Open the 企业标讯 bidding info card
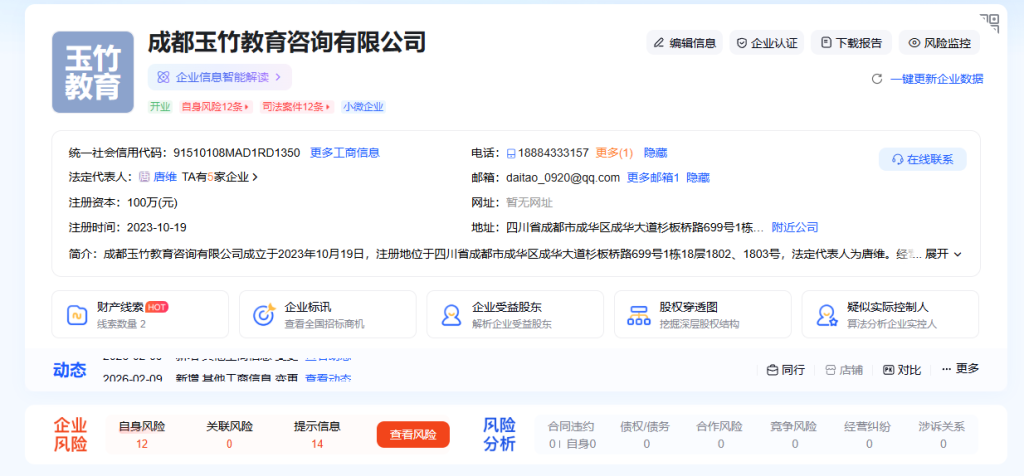1024x476 pixels. click(x=327, y=315)
